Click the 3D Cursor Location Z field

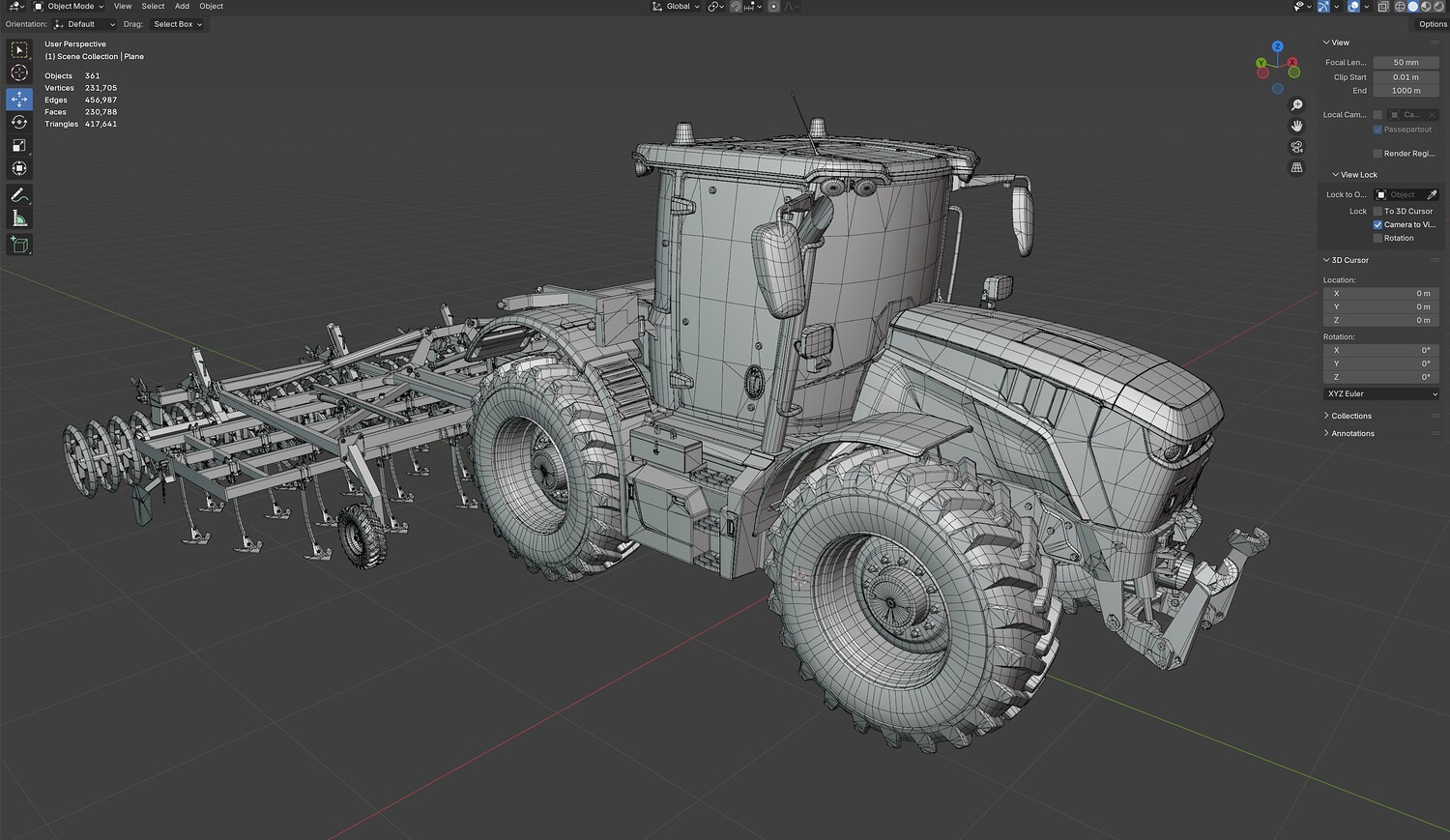pos(1381,321)
